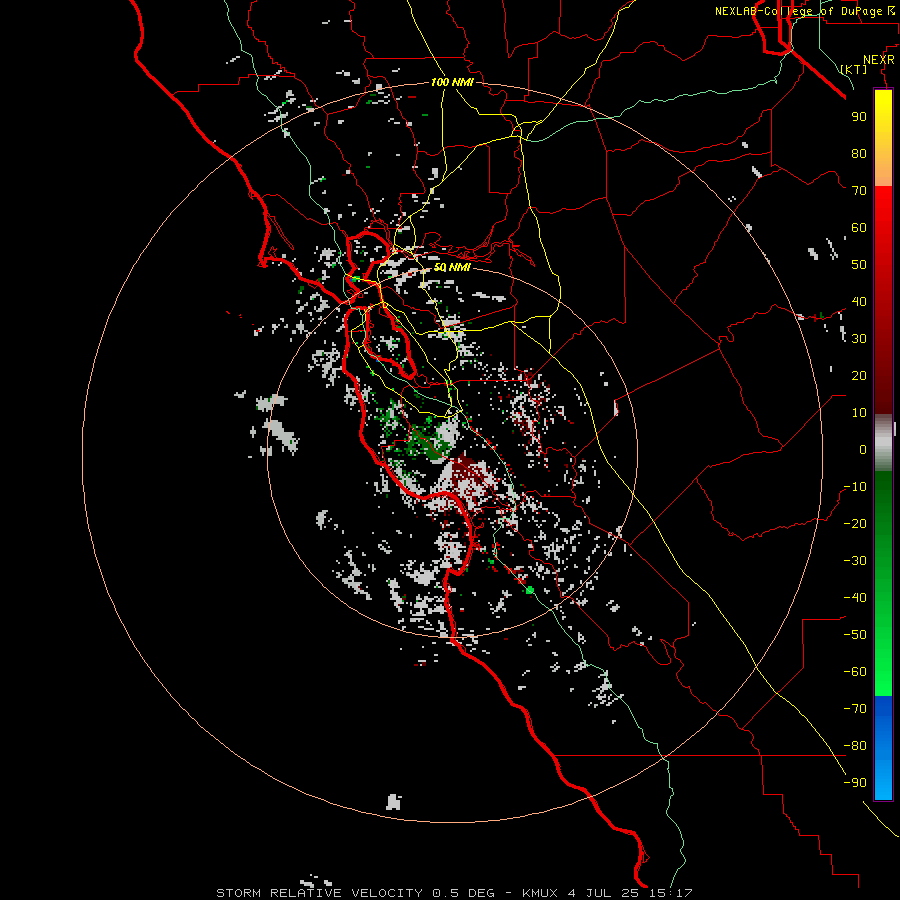
Task: Click the "-70" scale label
Action: click(855, 709)
